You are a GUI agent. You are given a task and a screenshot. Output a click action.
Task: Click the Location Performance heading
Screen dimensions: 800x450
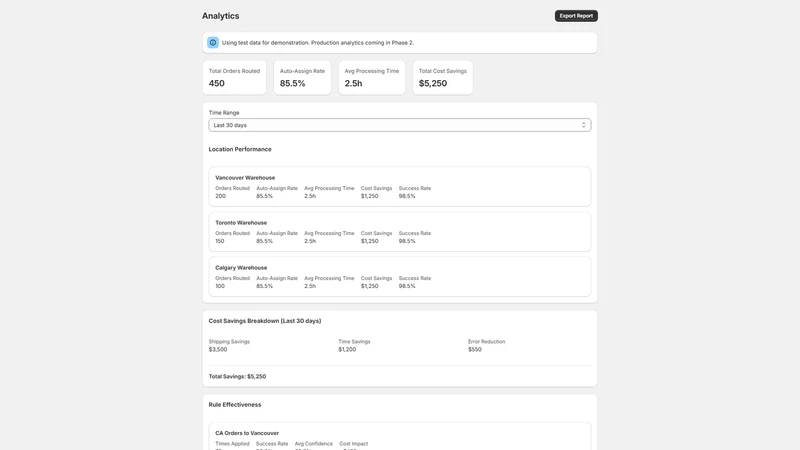(x=240, y=149)
